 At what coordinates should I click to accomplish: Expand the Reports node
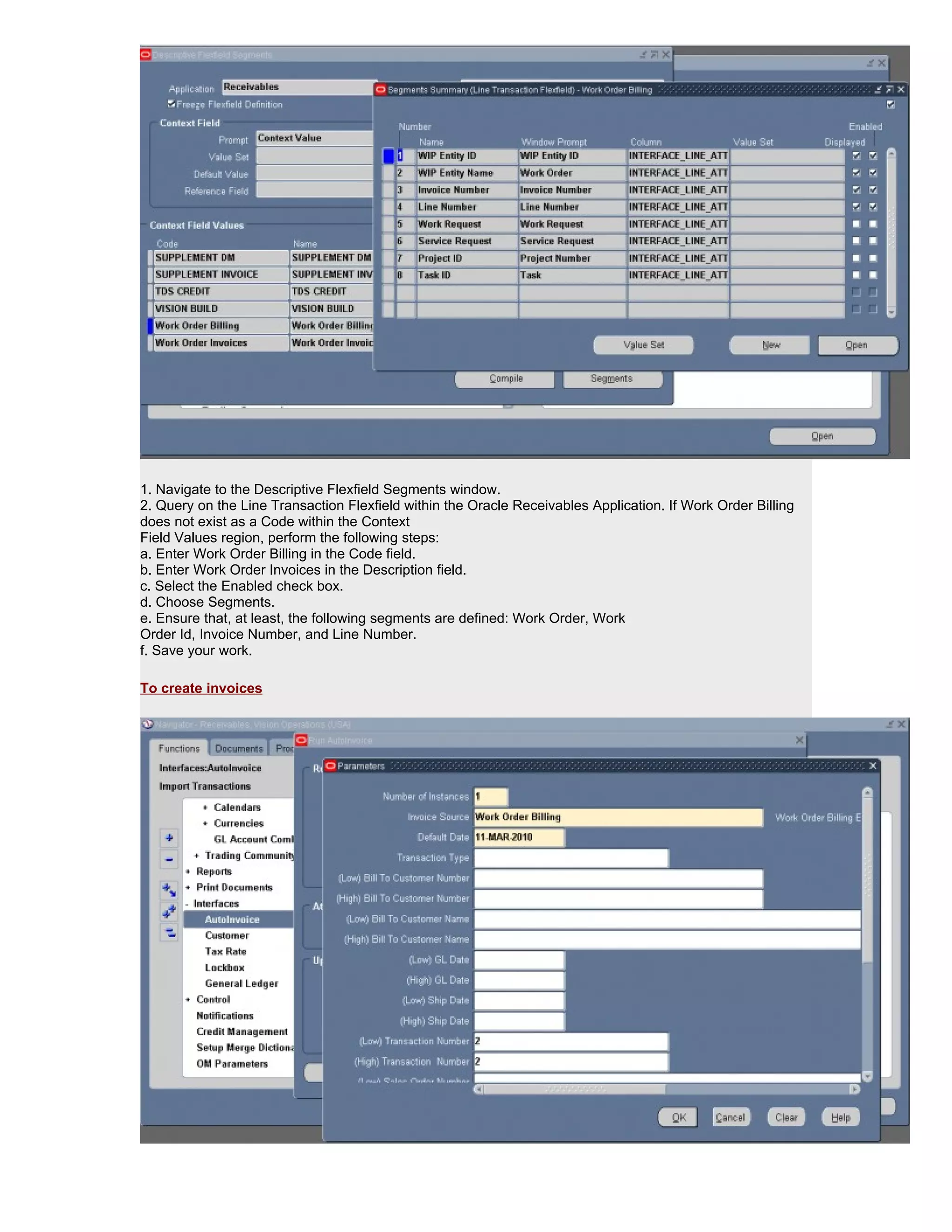pos(188,872)
